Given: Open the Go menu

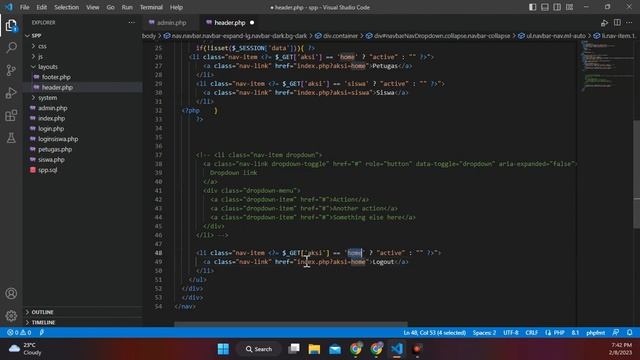Looking at the screenshot, I should (x=111, y=7).
